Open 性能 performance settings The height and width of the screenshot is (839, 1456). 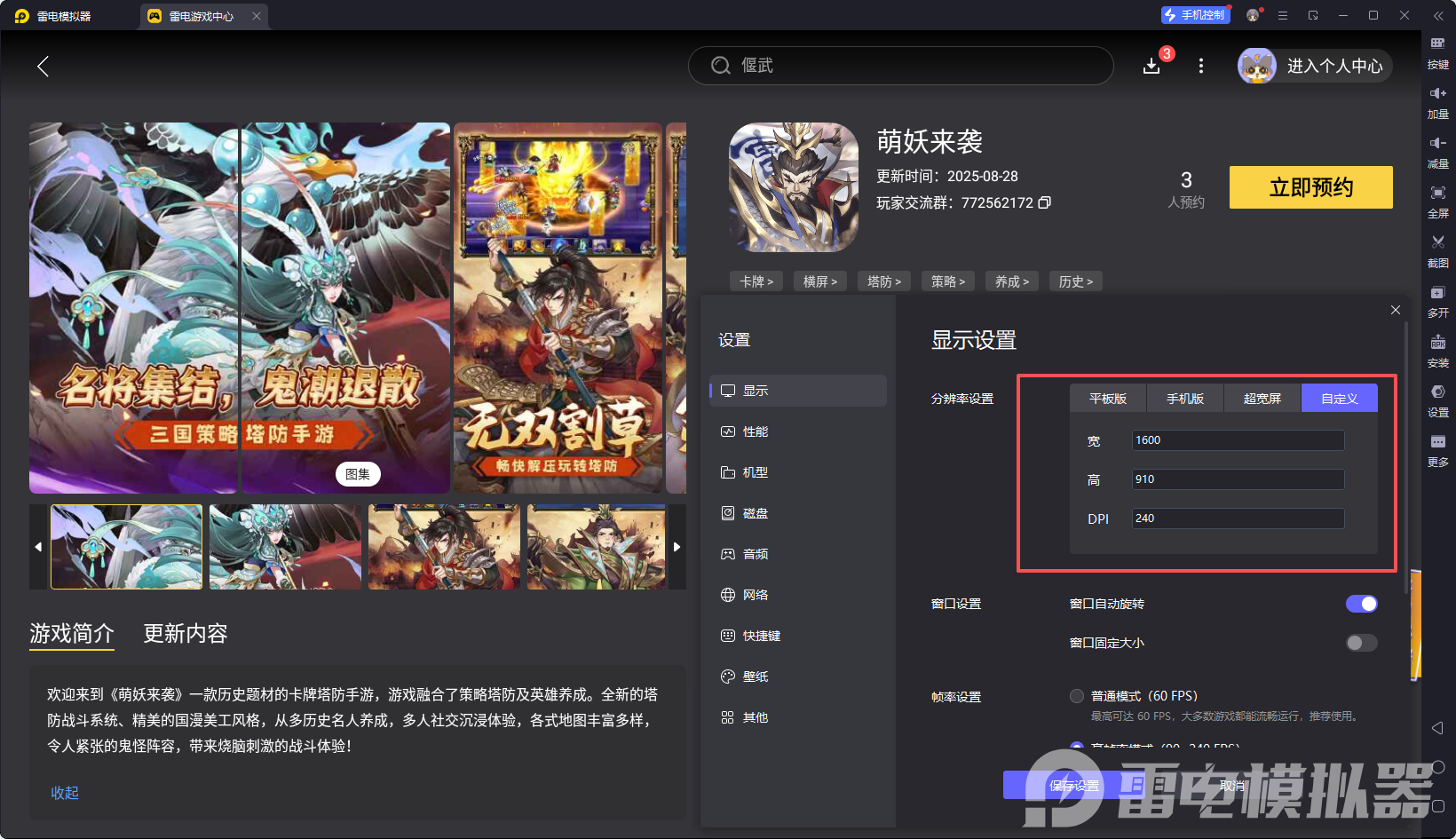pos(797,431)
